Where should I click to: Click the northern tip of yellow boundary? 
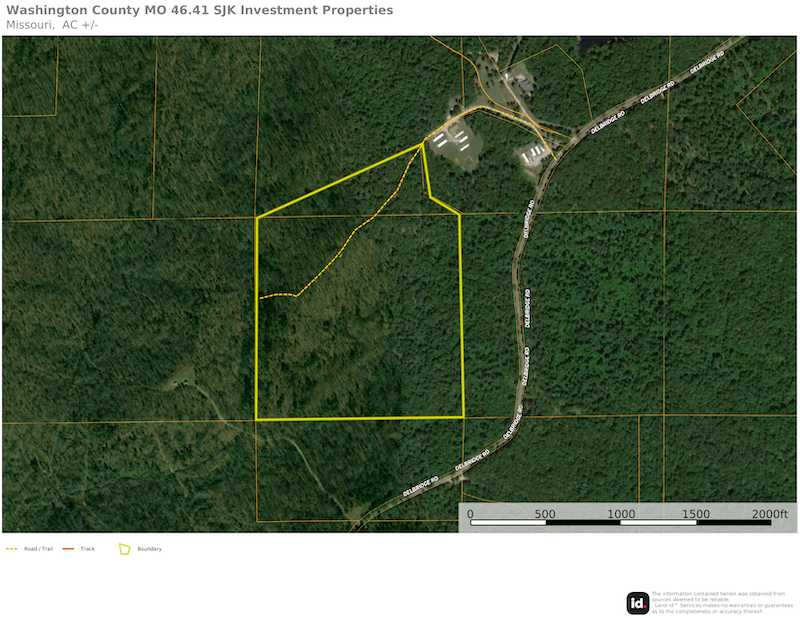point(422,144)
